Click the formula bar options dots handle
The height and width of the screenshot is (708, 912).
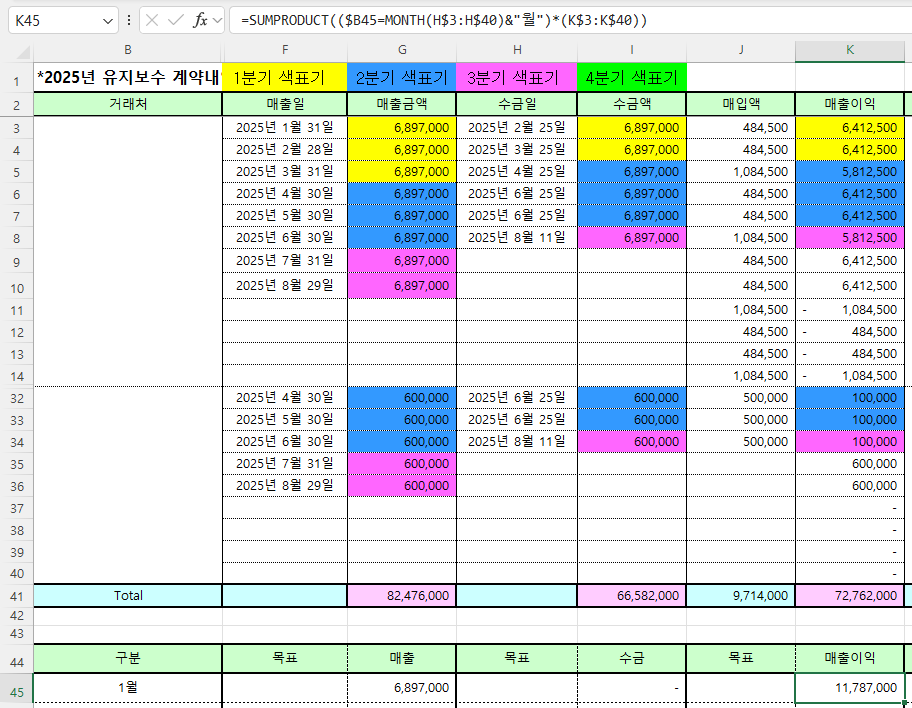(x=129, y=20)
